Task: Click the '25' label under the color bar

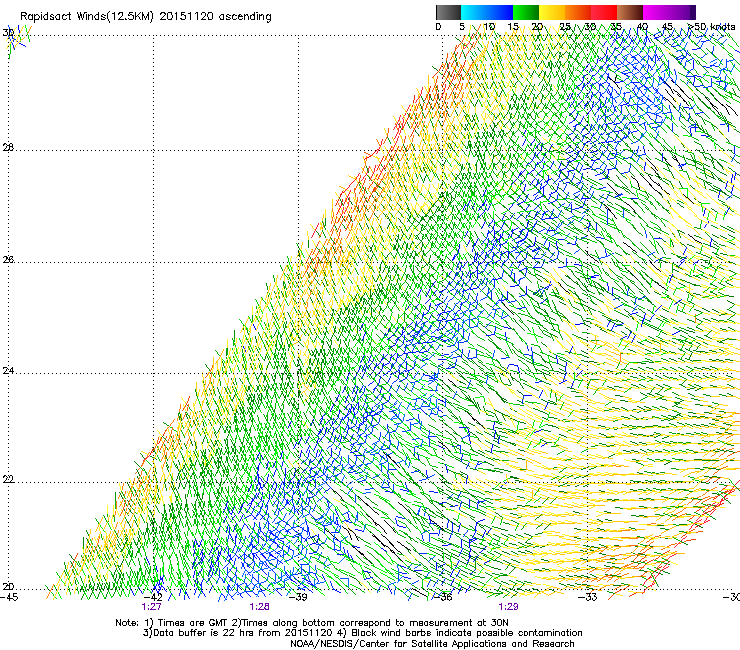Action: [565, 27]
